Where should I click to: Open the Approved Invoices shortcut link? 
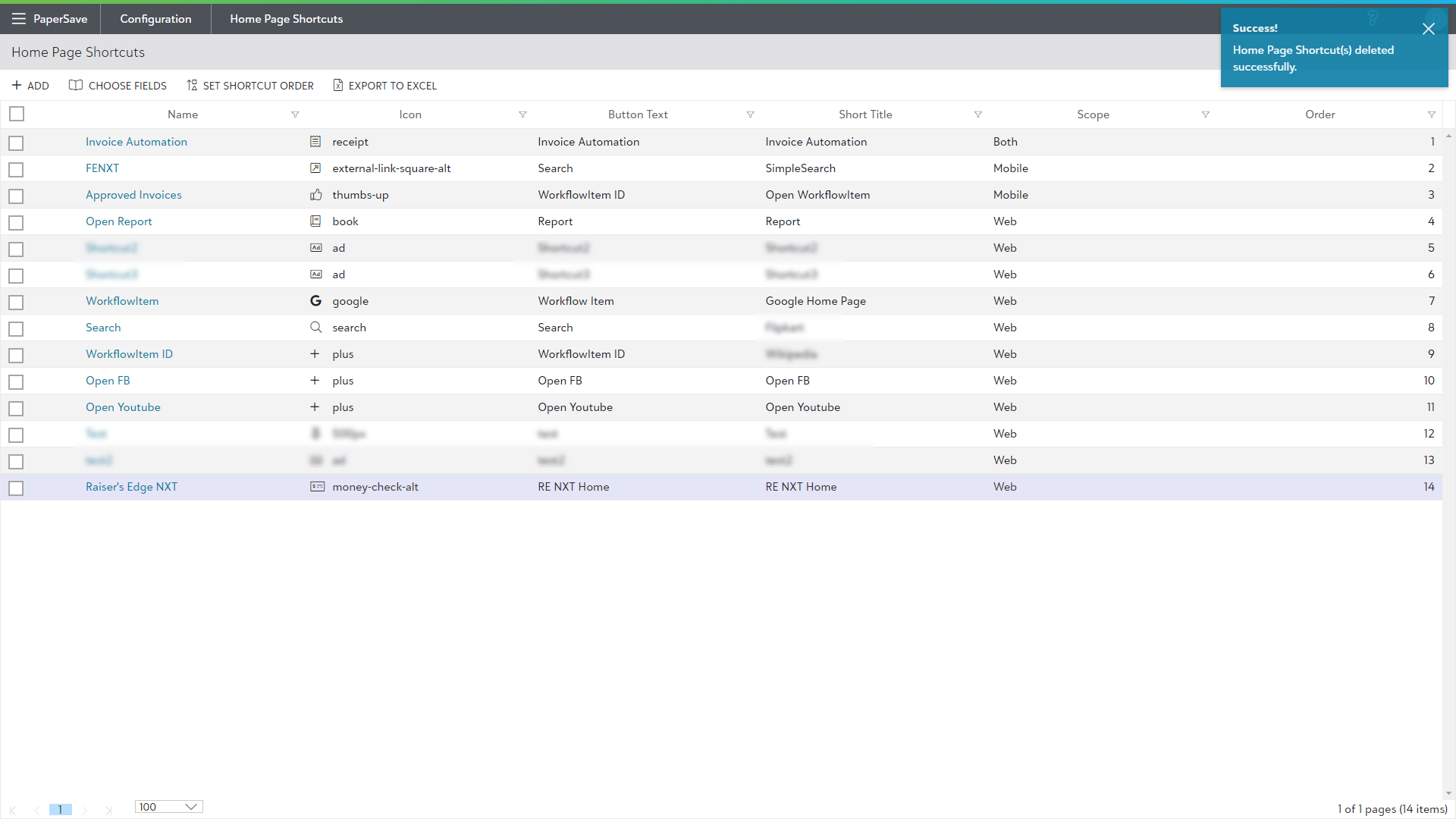(x=133, y=195)
